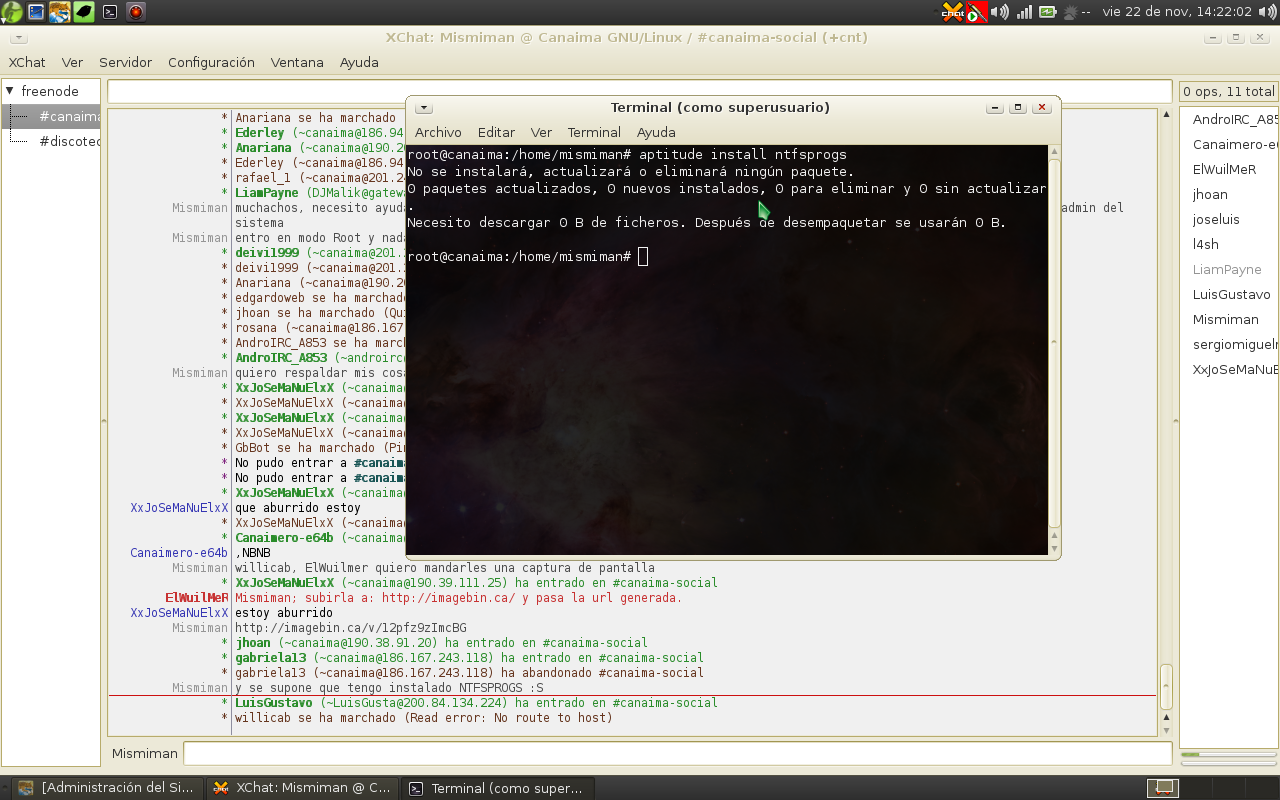Select user LiamPayne in user list
Image resolution: width=1280 pixels, height=800 pixels.
pos(1227,269)
